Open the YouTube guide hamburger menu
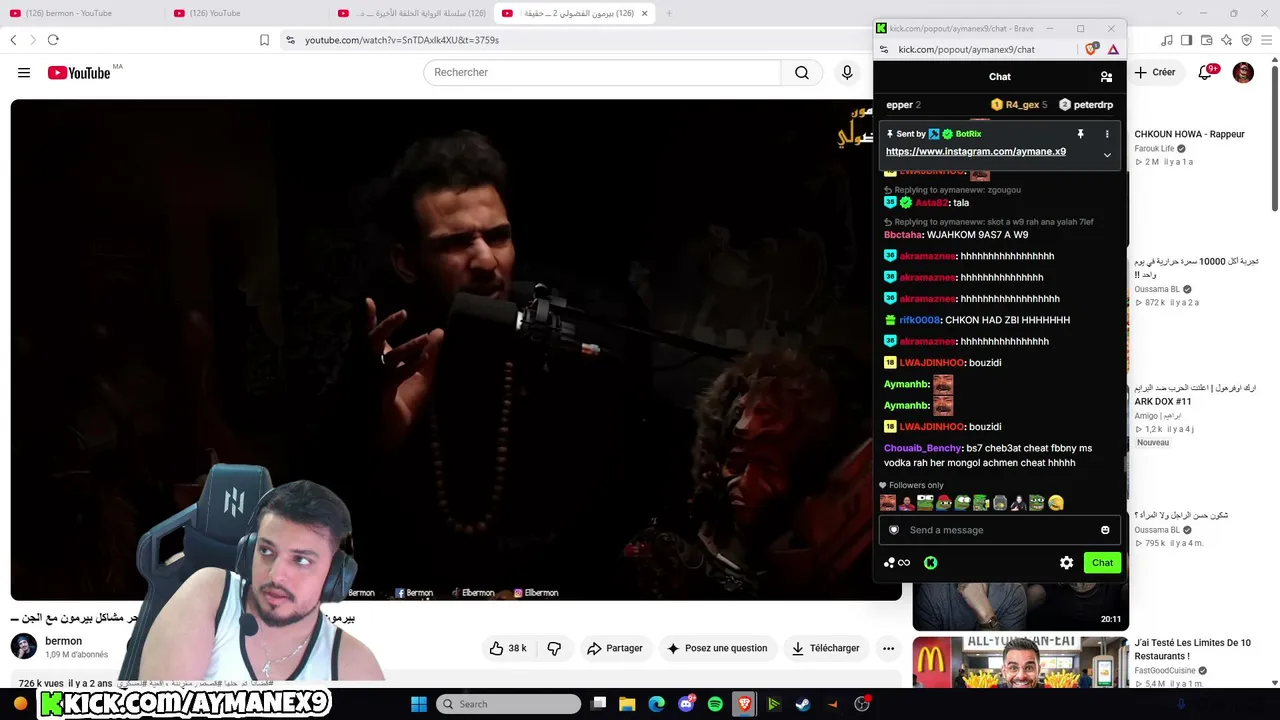 point(24,73)
